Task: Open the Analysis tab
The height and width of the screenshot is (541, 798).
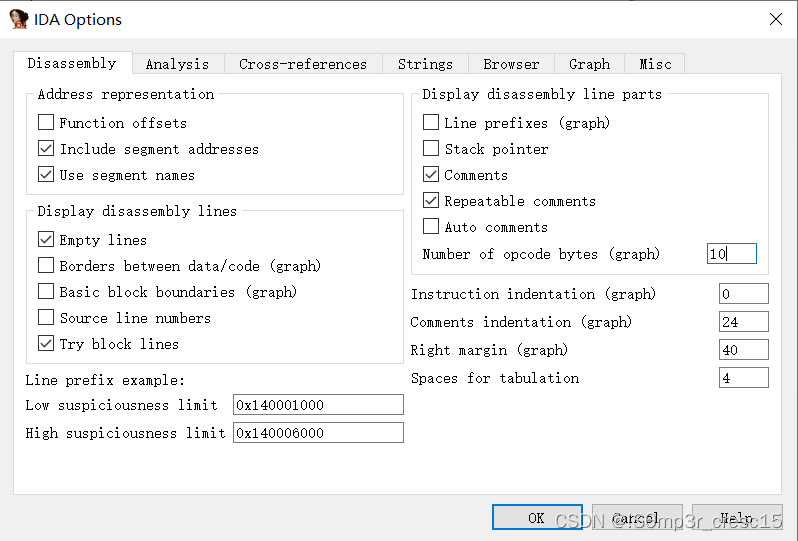Action: [x=178, y=64]
